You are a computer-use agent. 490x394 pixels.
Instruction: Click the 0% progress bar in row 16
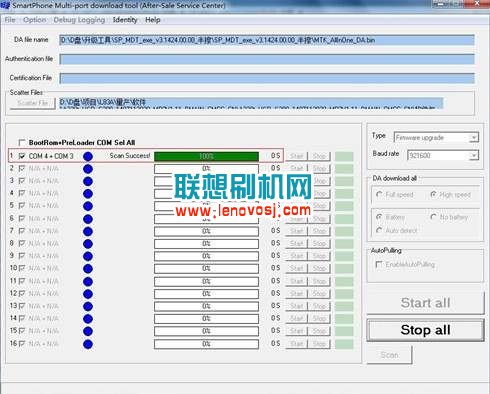click(206, 344)
